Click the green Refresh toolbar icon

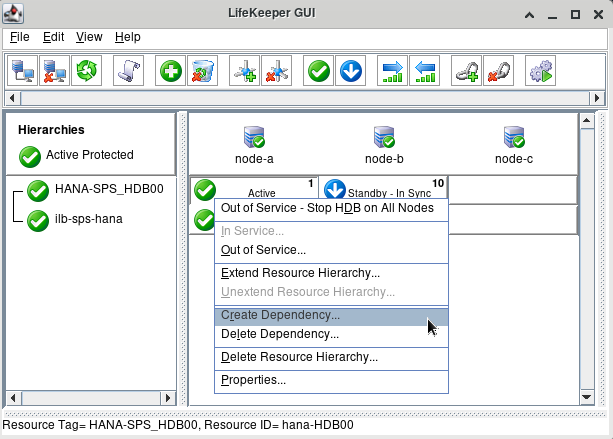pos(86,71)
